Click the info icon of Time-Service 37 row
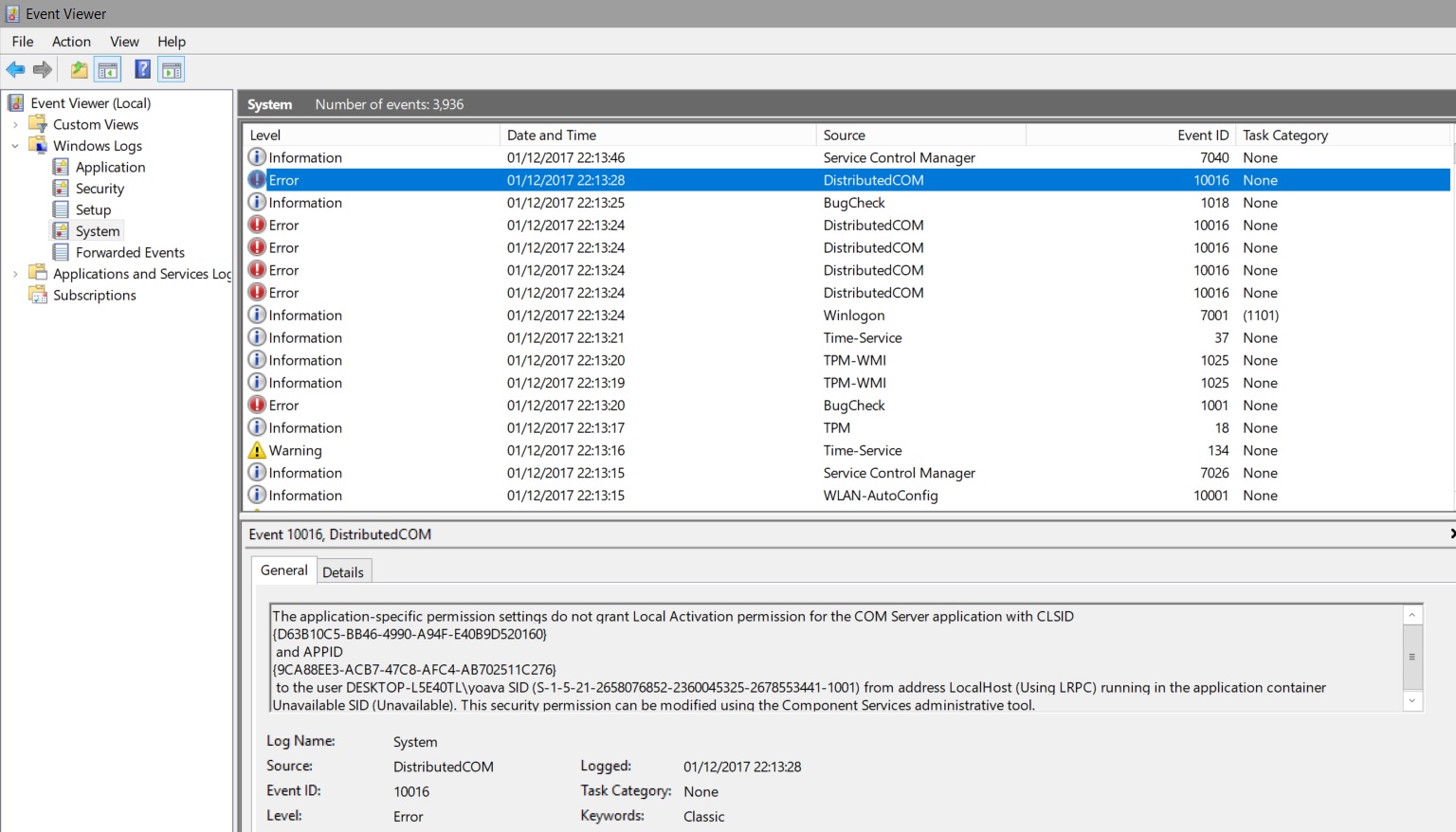Screen dimensions: 1456x832 (257, 337)
